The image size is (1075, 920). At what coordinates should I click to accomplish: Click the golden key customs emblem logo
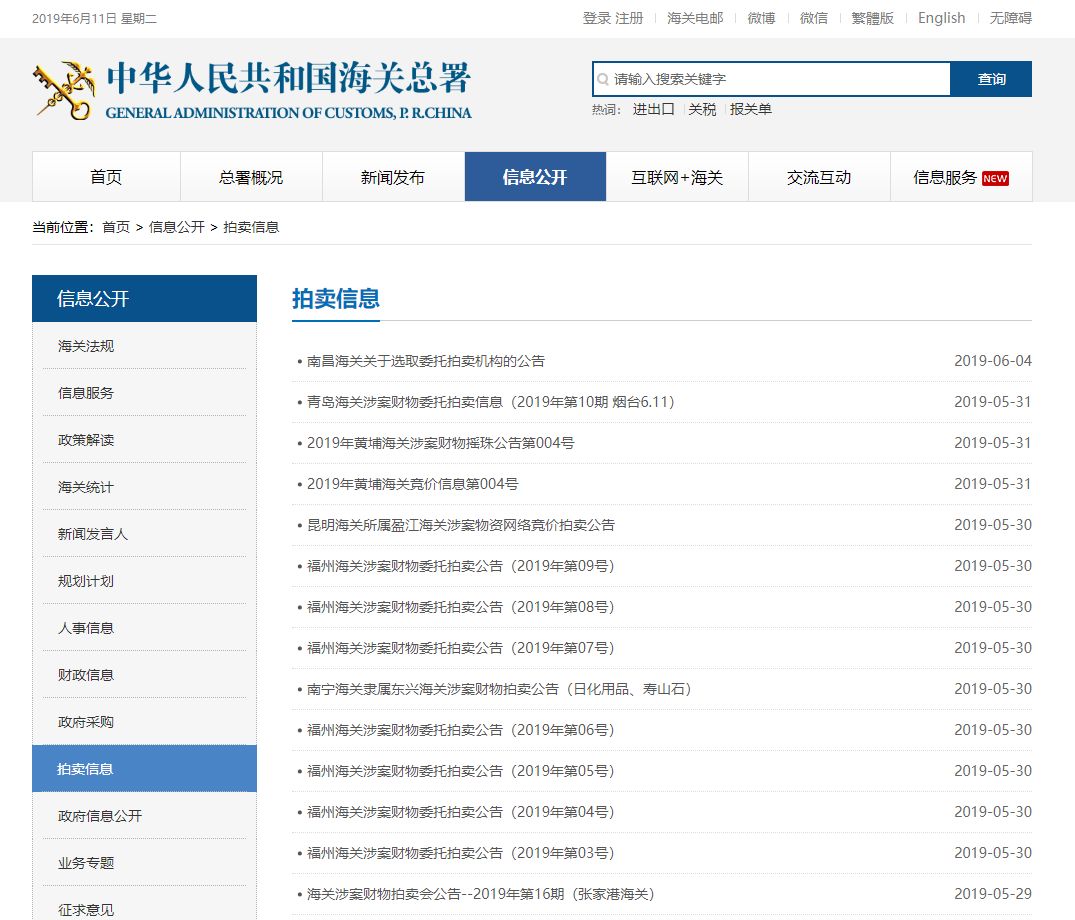pos(62,88)
